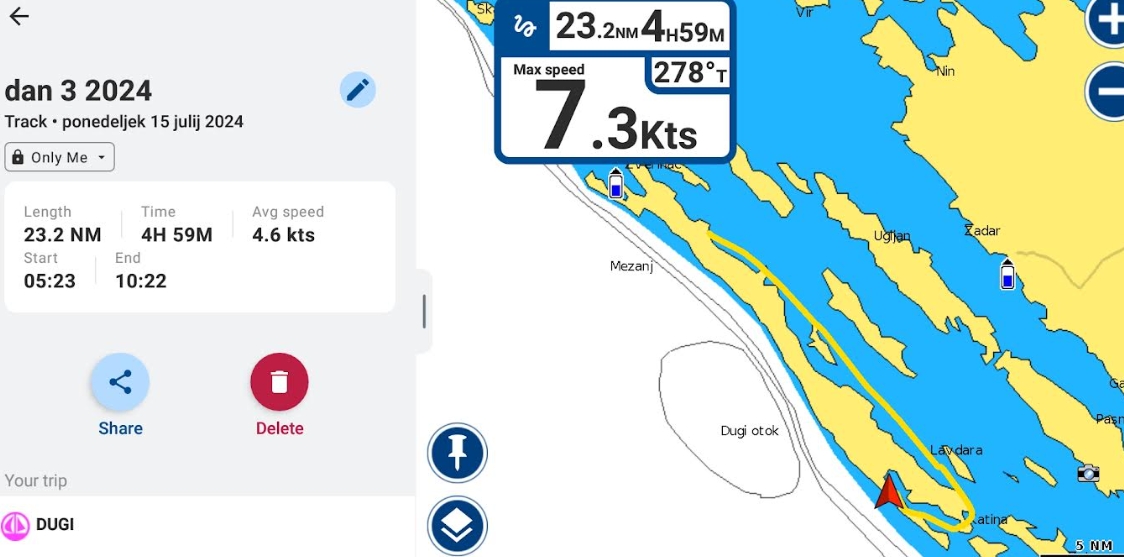Image resolution: width=1124 pixels, height=557 pixels.
Task: Zoom in the map with plus button
Action: 1106,21
